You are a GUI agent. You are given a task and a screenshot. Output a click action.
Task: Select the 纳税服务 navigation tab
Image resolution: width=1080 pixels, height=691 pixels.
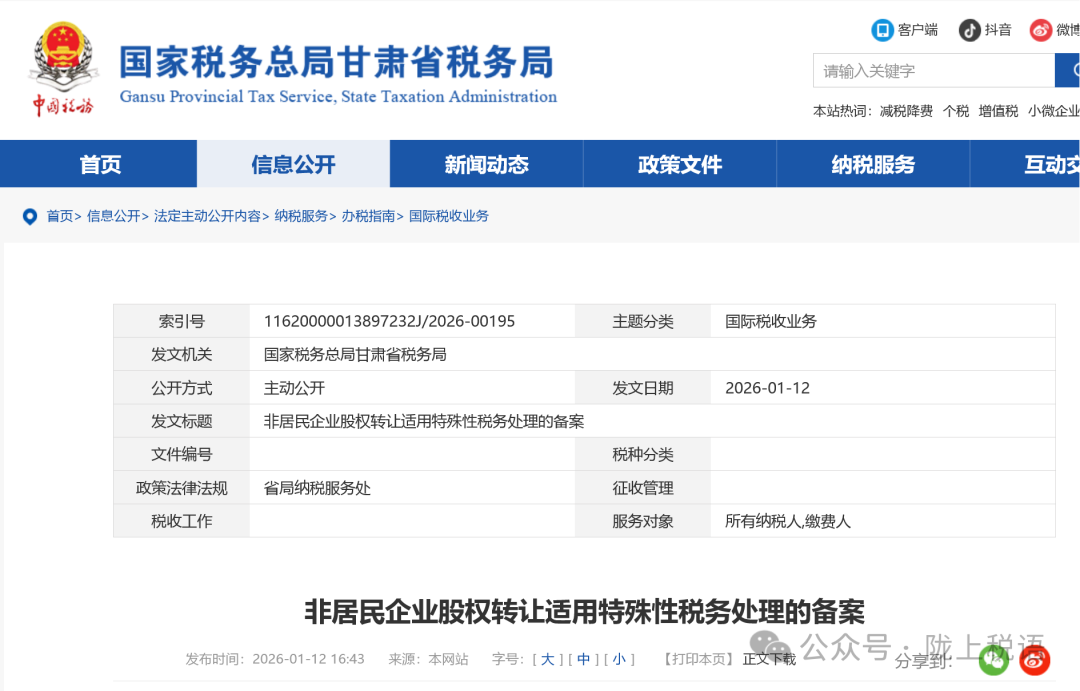coord(873,164)
